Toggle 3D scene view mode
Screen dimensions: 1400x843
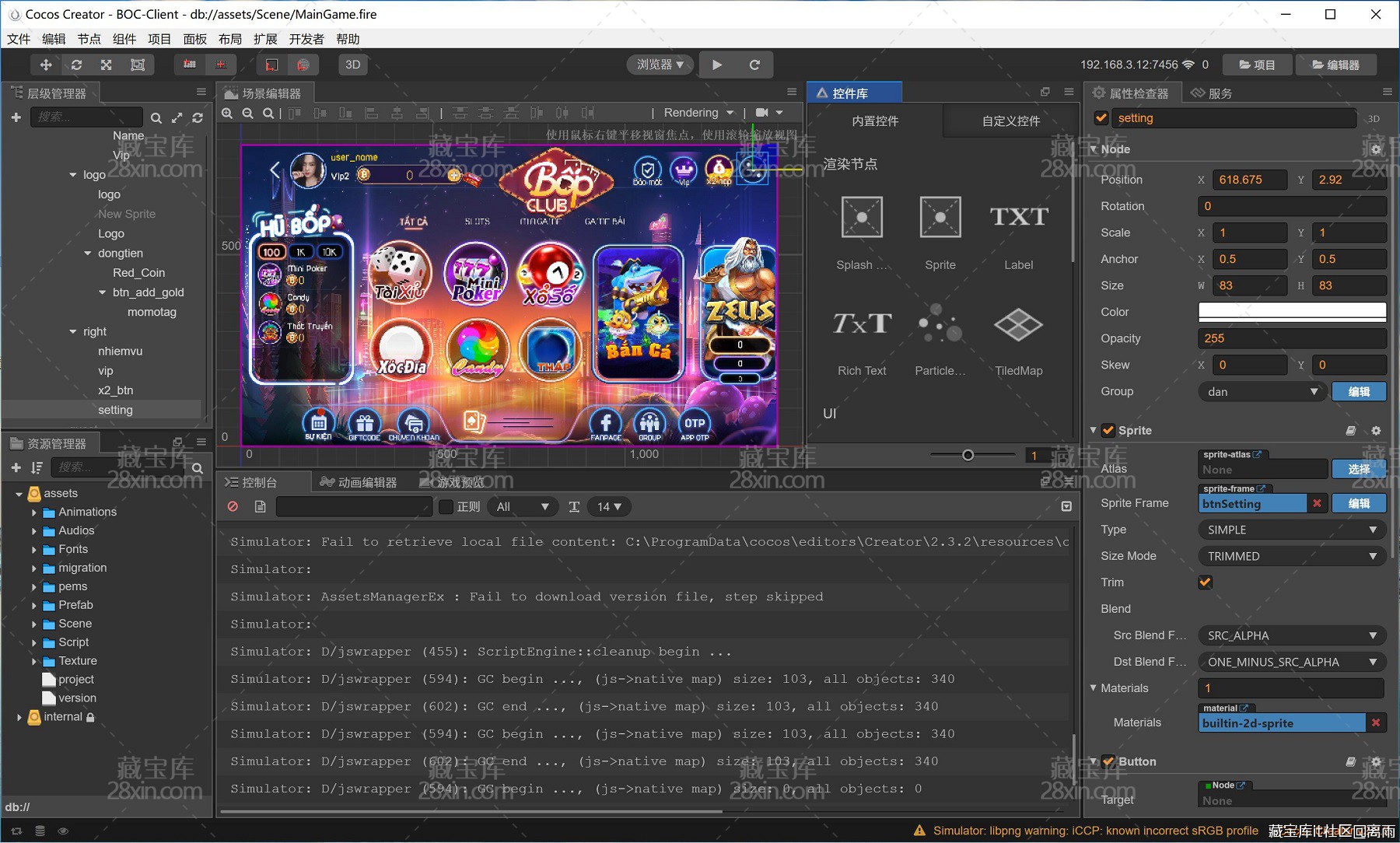click(x=353, y=65)
